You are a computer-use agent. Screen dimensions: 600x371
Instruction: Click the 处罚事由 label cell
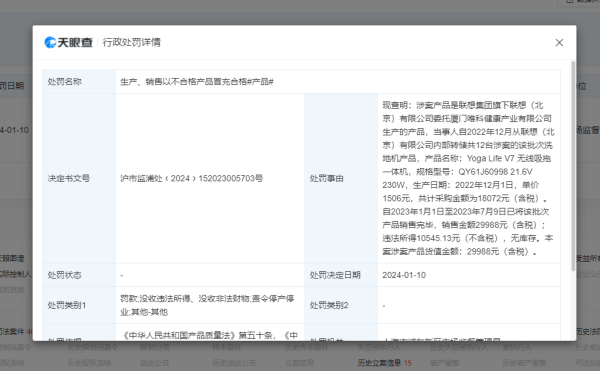341,178
